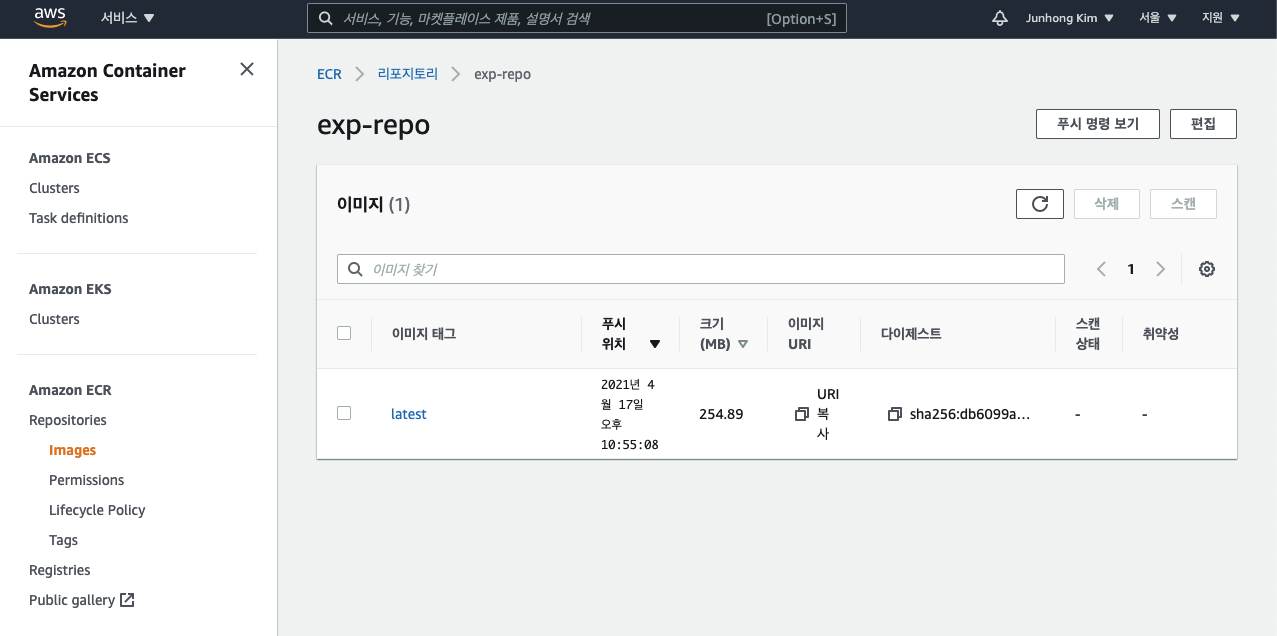Focus the top AWS services search box

(x=577, y=18)
